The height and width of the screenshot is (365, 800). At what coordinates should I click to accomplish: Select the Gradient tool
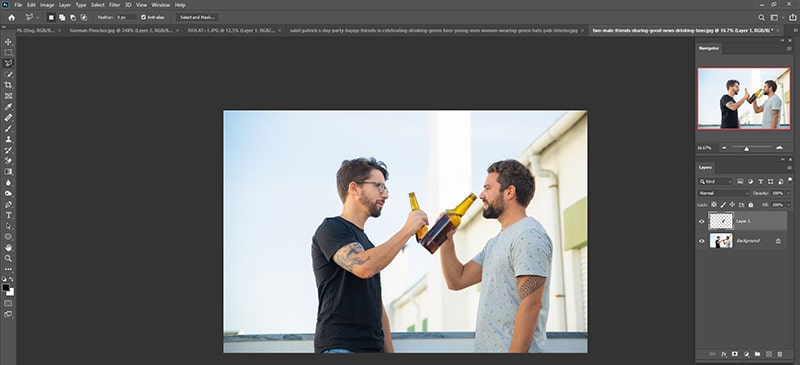[x=8, y=172]
